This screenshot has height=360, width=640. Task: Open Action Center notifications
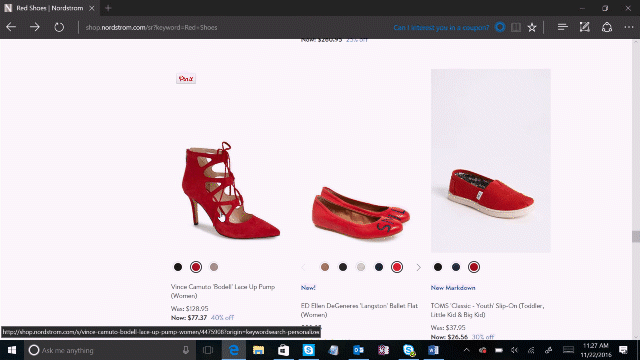[623, 350]
